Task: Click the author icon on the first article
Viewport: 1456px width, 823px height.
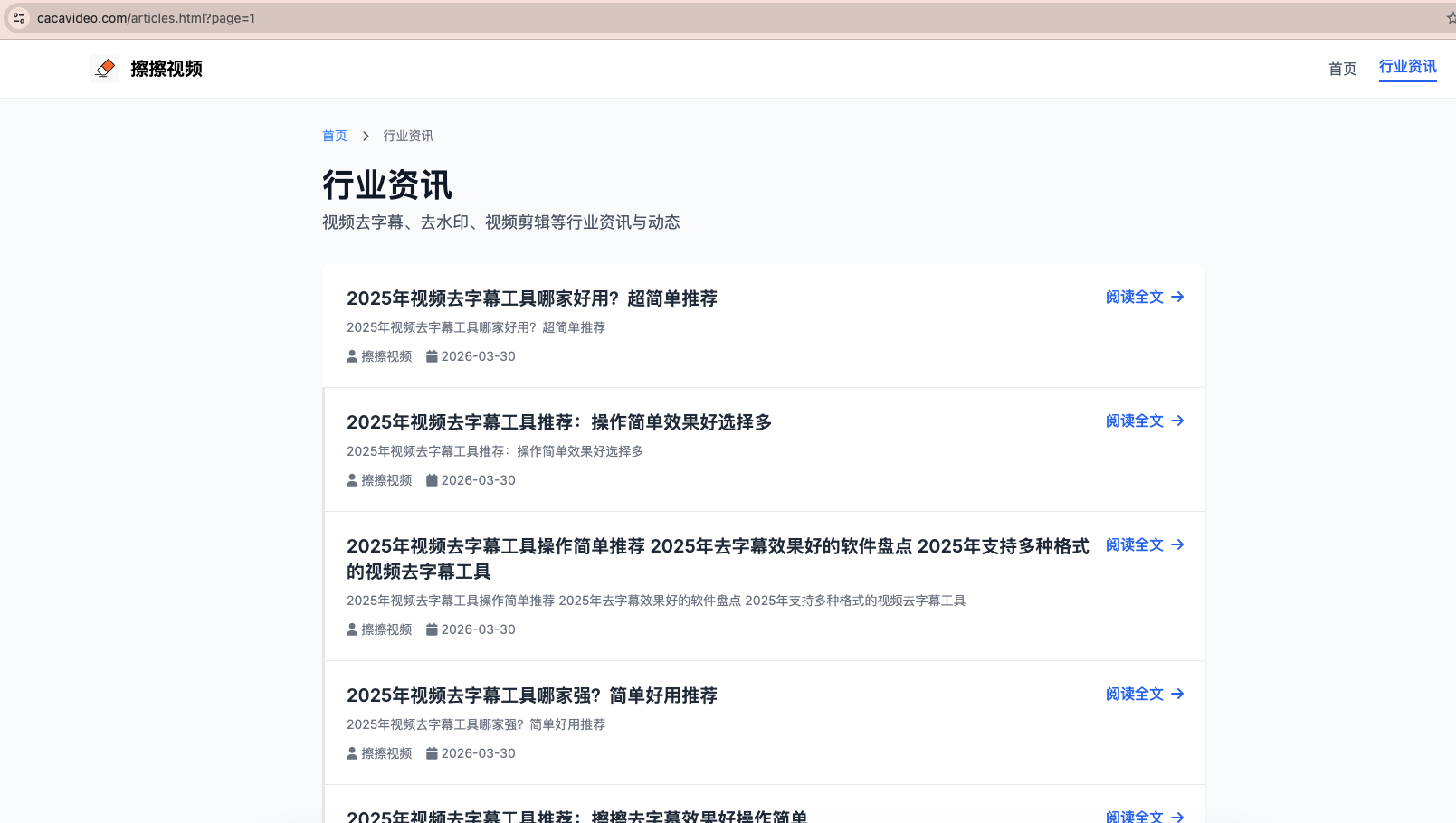Action: pyautogui.click(x=351, y=355)
